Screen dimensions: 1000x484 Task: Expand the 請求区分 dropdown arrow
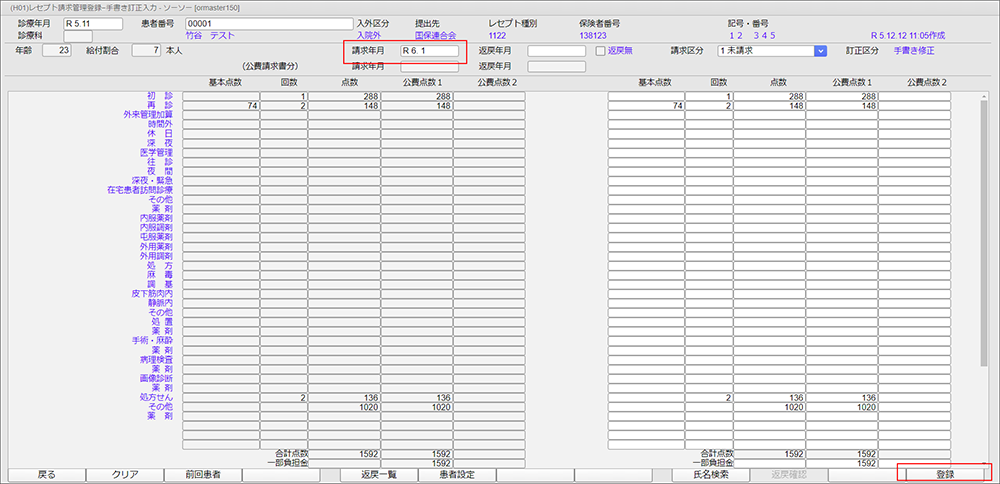[x=820, y=50]
